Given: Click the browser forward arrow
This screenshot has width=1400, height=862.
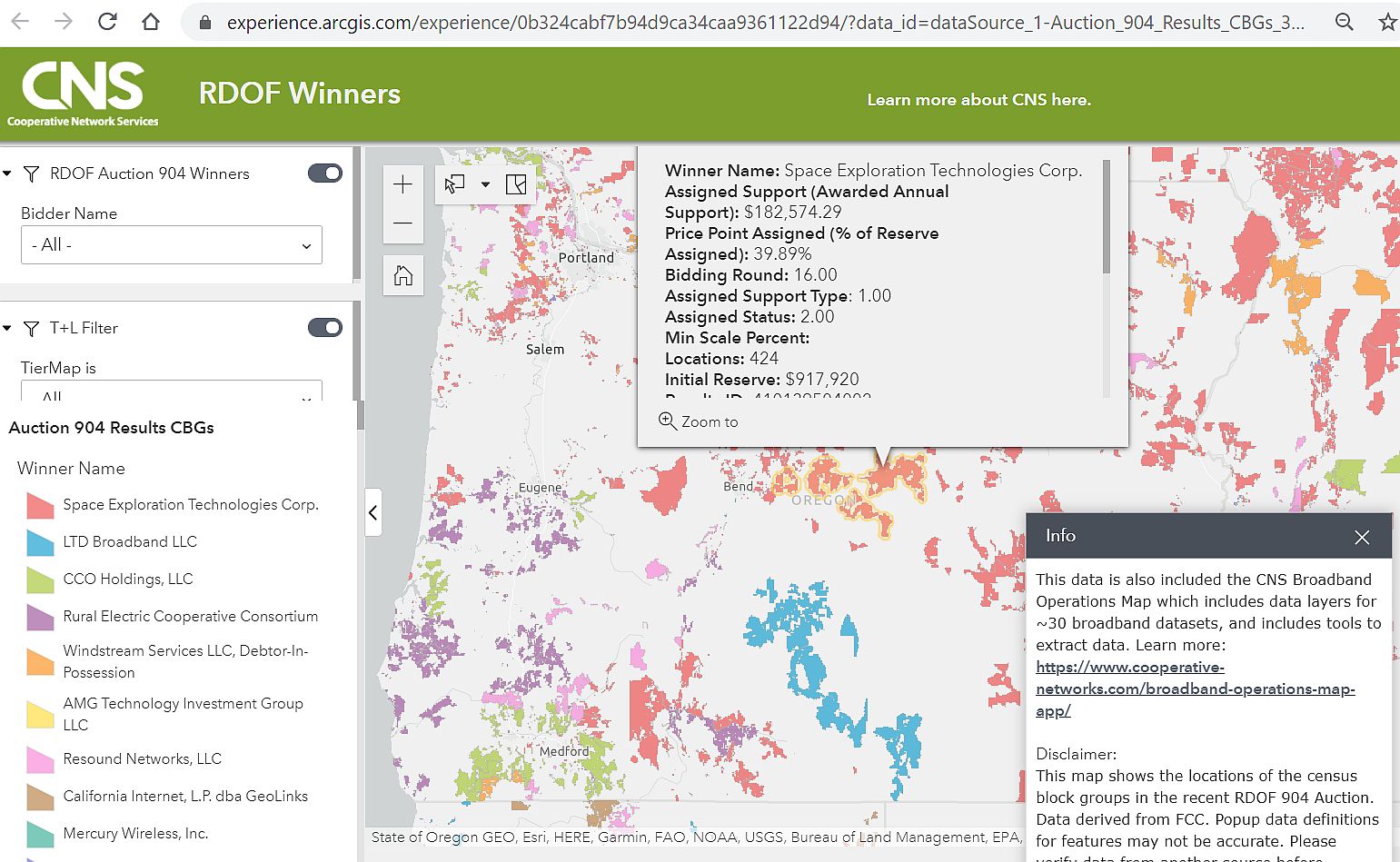Looking at the screenshot, I should [64, 22].
